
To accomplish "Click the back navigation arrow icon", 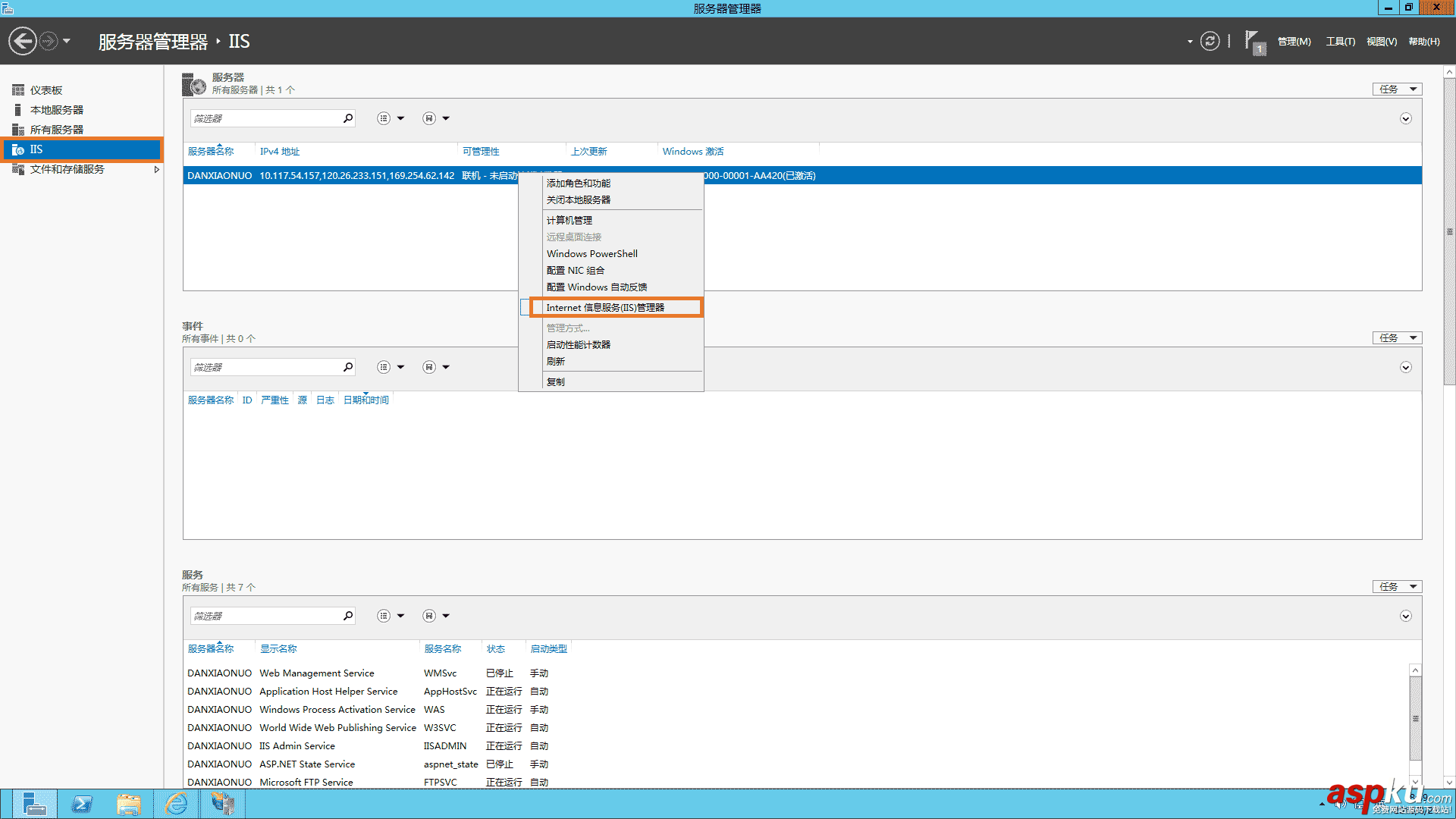I will tap(23, 41).
